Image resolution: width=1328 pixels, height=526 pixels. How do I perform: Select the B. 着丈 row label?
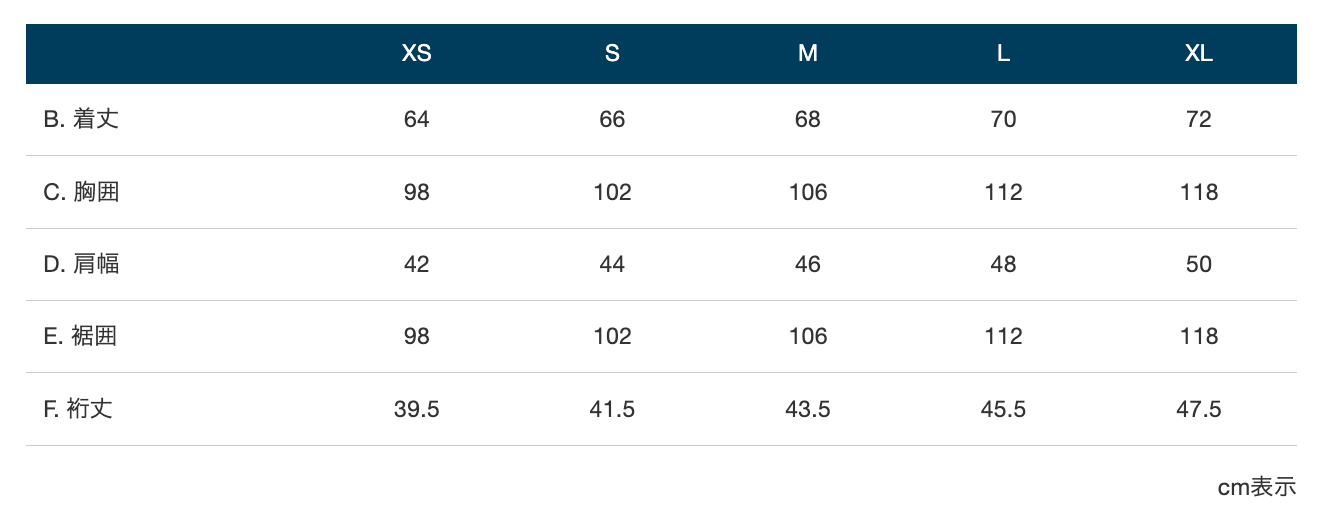point(82,119)
